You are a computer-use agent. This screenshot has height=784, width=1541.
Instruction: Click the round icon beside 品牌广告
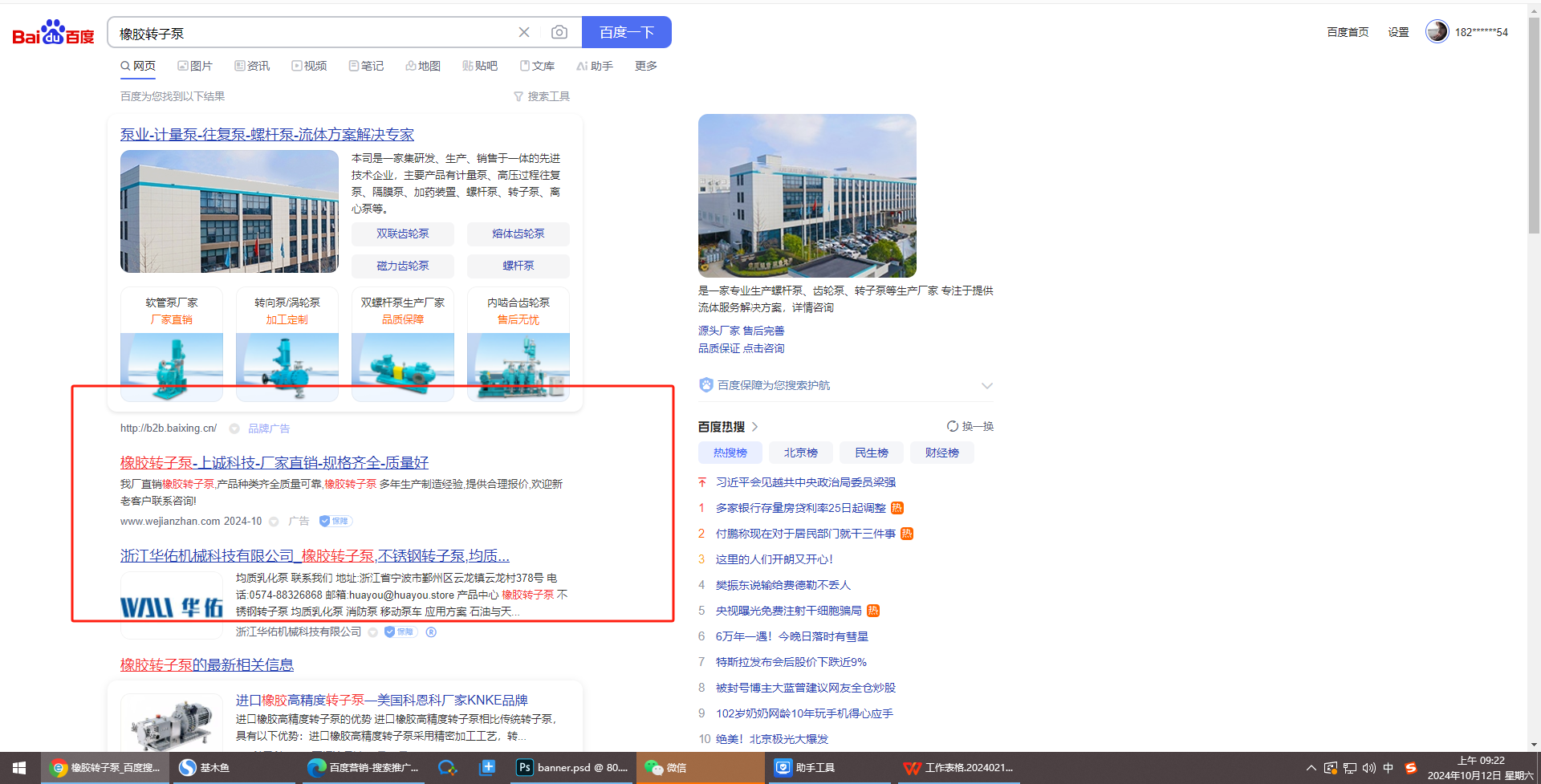tap(234, 429)
